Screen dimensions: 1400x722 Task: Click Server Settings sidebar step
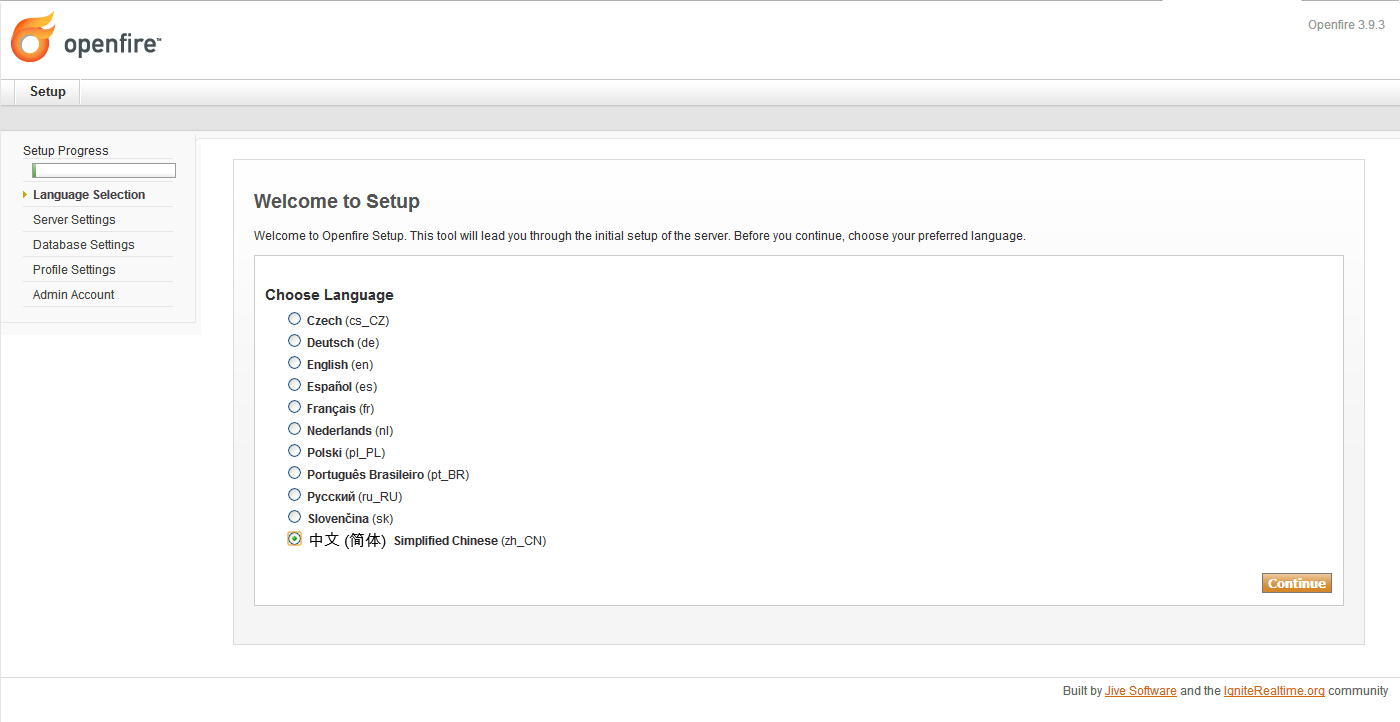[74, 220]
